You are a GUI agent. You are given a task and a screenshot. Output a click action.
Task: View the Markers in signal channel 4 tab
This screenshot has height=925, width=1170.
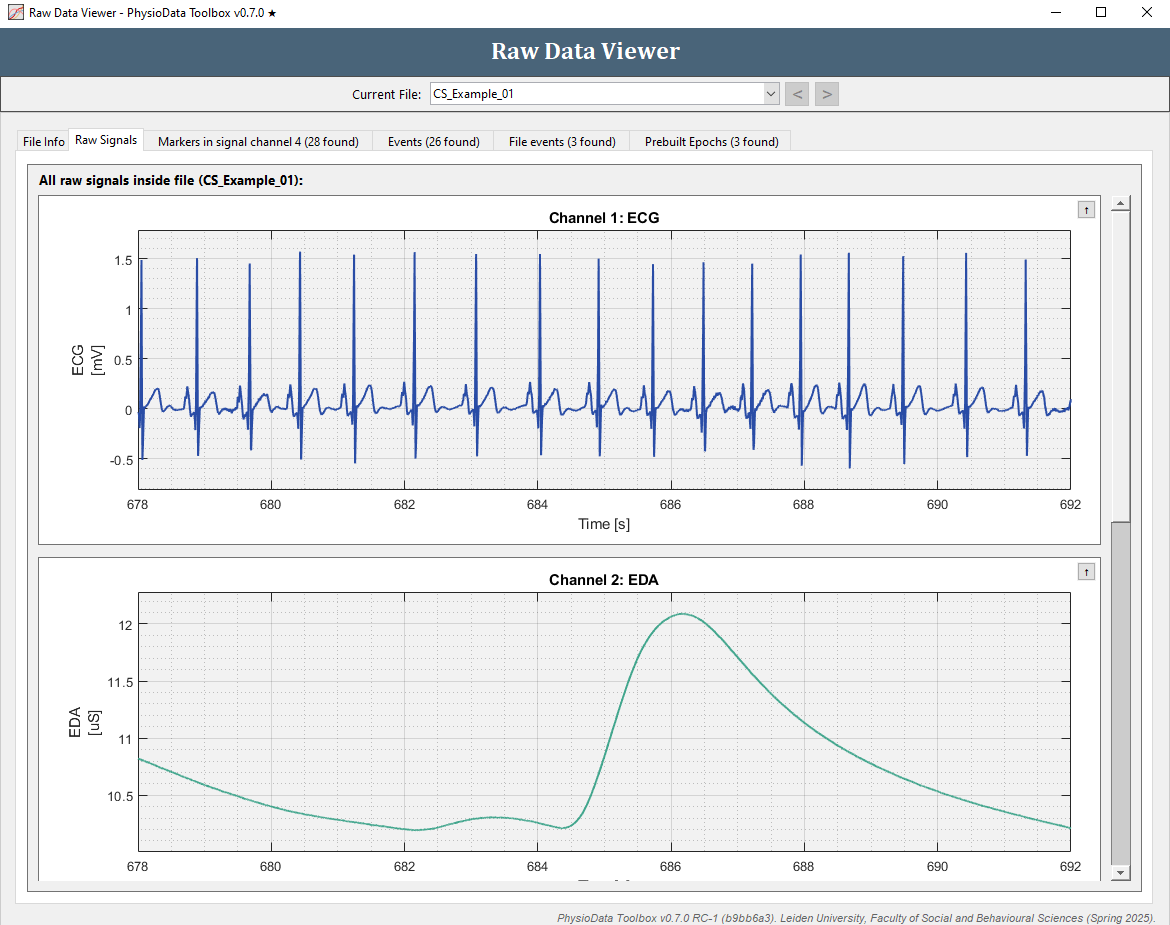[x=257, y=141]
